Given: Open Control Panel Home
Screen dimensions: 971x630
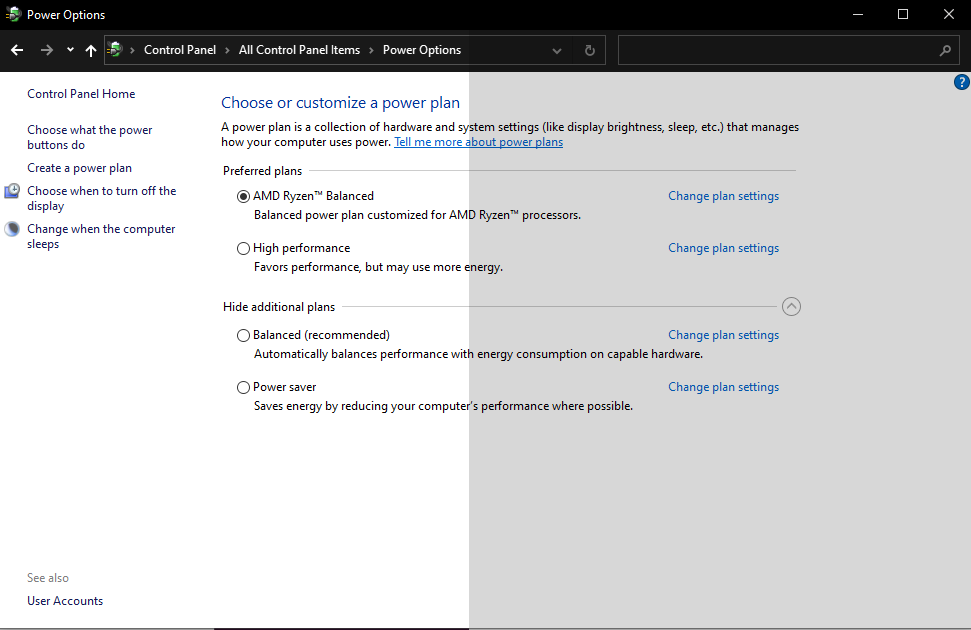Looking at the screenshot, I should tap(81, 94).
